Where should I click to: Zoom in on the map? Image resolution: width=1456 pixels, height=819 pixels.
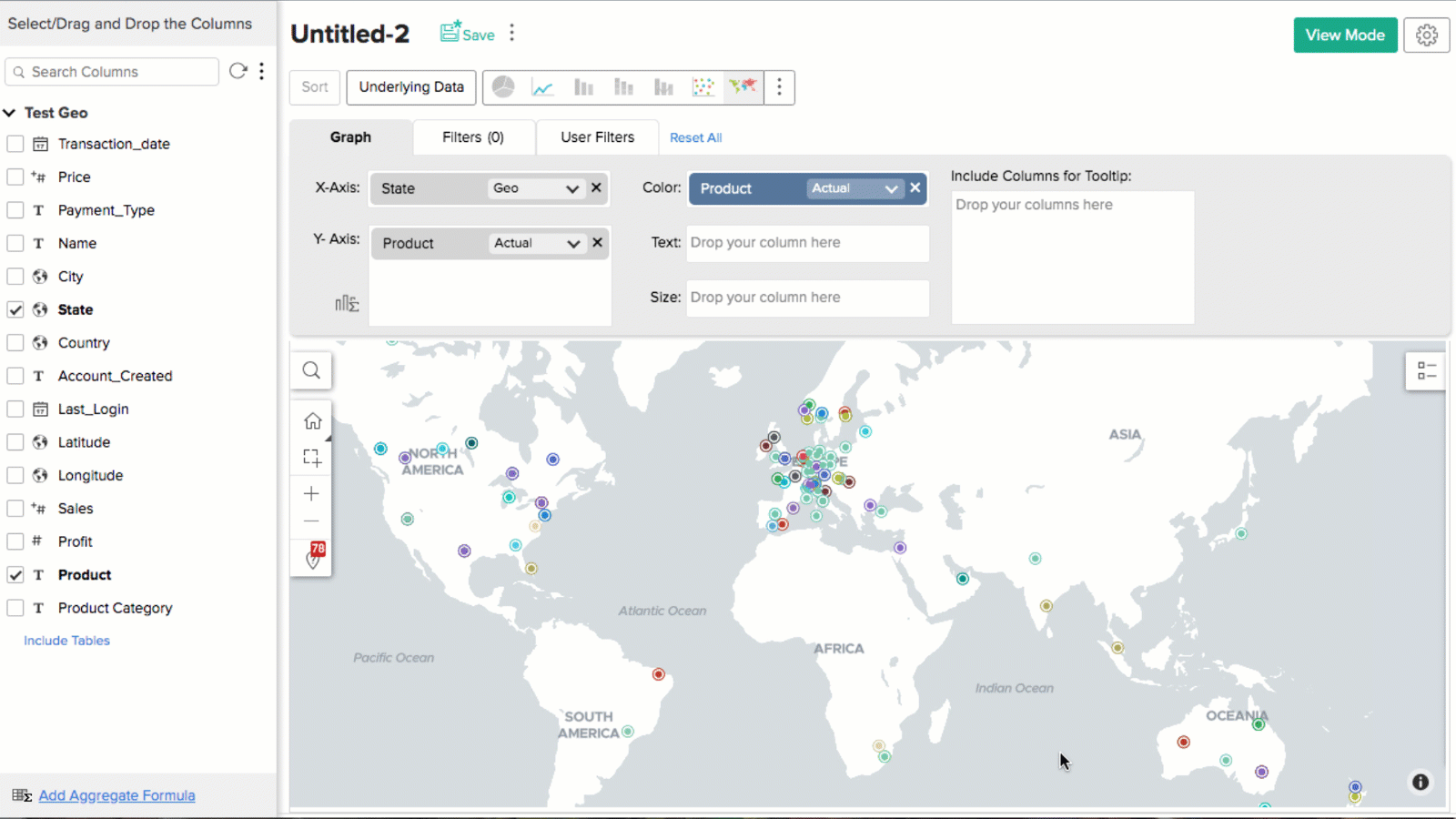tap(312, 493)
